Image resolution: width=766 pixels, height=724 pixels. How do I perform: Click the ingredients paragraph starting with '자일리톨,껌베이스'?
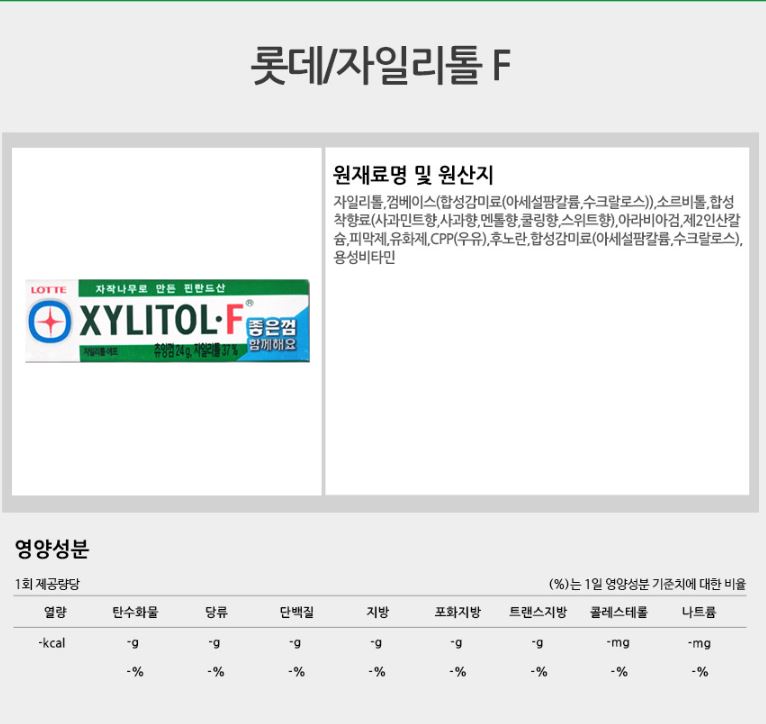[537, 229]
